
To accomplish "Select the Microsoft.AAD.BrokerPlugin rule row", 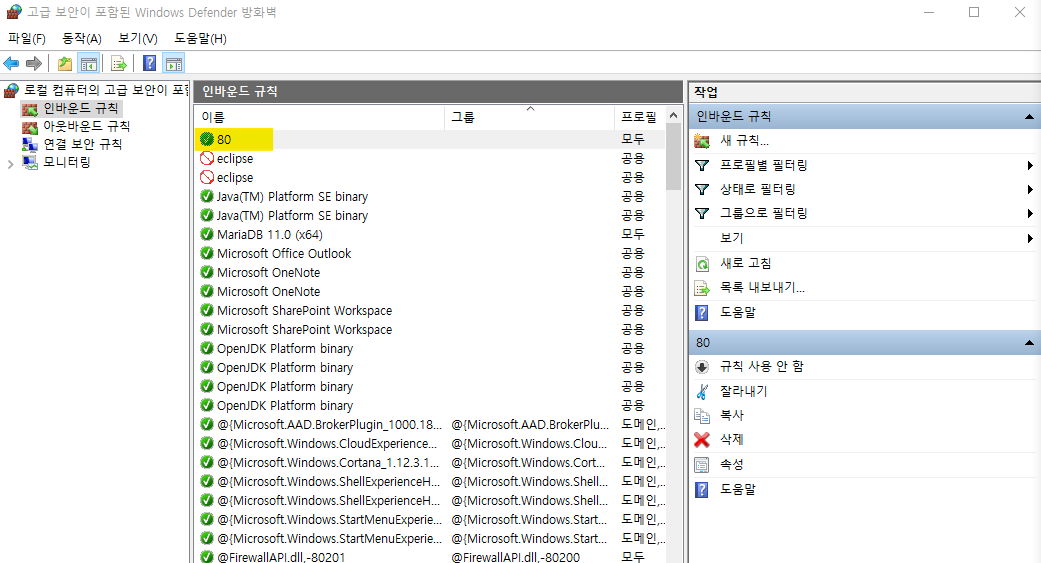I will [432, 424].
